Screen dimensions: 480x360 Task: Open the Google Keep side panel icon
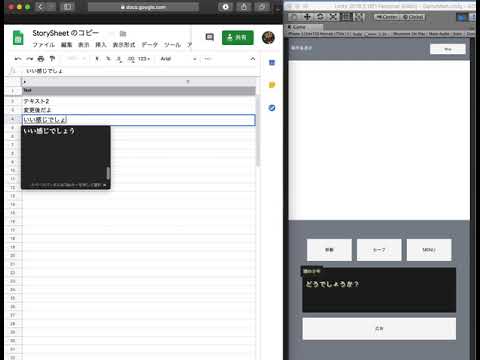tap(272, 85)
